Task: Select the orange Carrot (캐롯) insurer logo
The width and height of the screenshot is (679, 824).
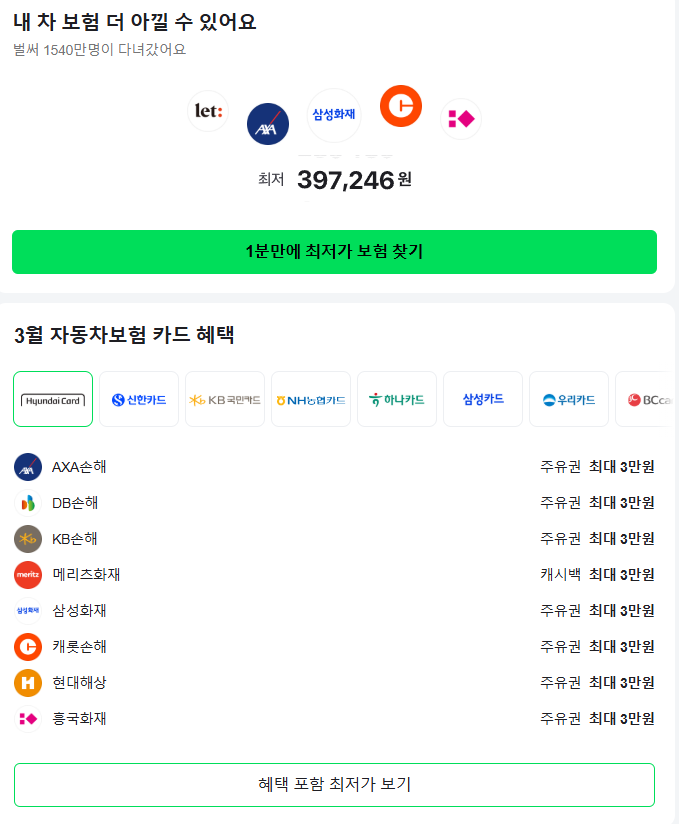Action: pos(400,105)
